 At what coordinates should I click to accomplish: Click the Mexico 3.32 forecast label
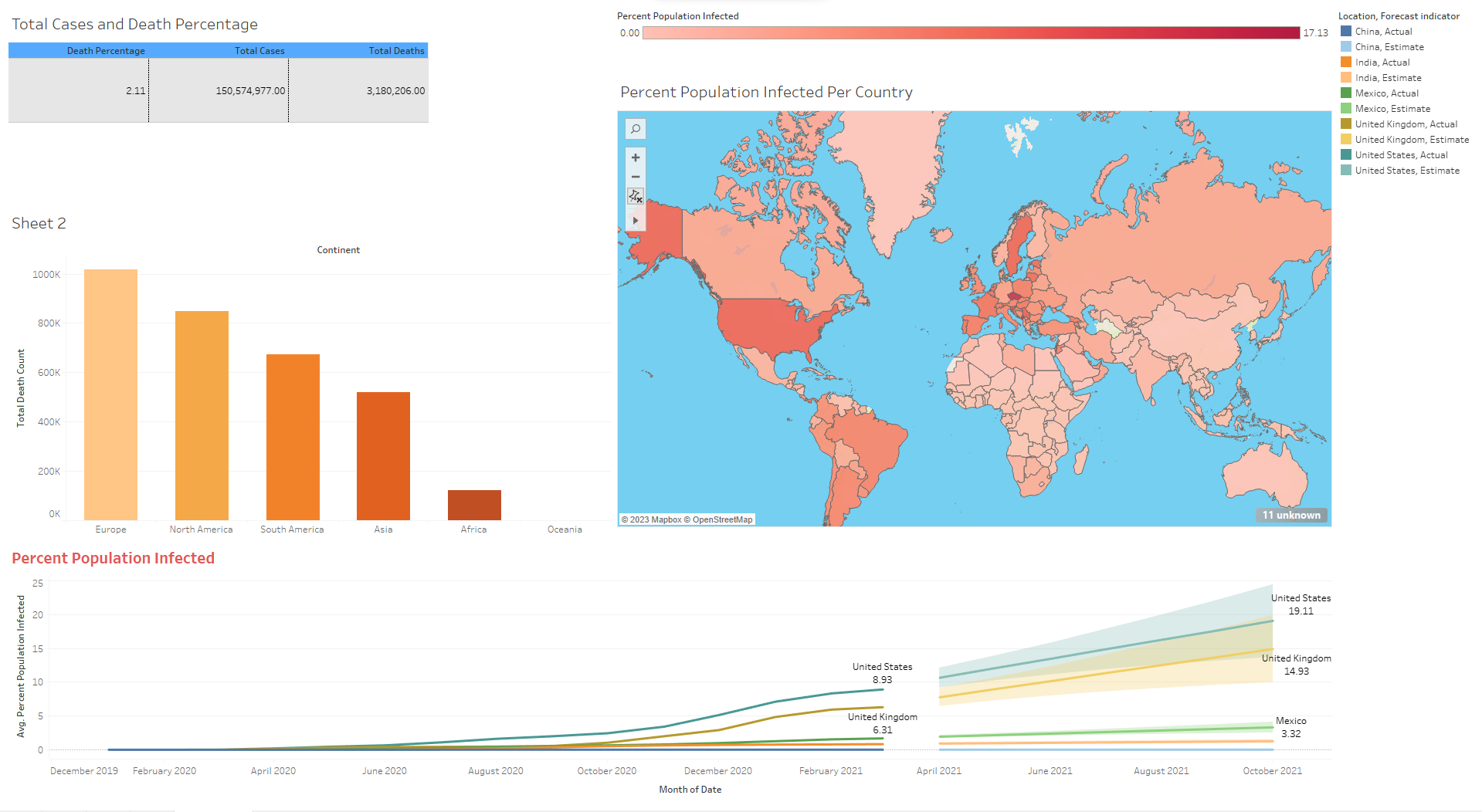(1290, 727)
